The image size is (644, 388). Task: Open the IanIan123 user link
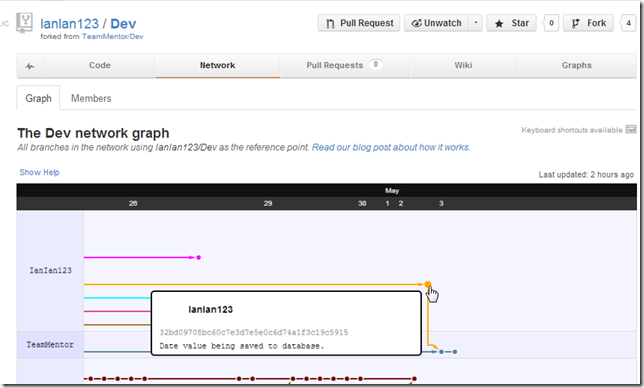pos(69,24)
